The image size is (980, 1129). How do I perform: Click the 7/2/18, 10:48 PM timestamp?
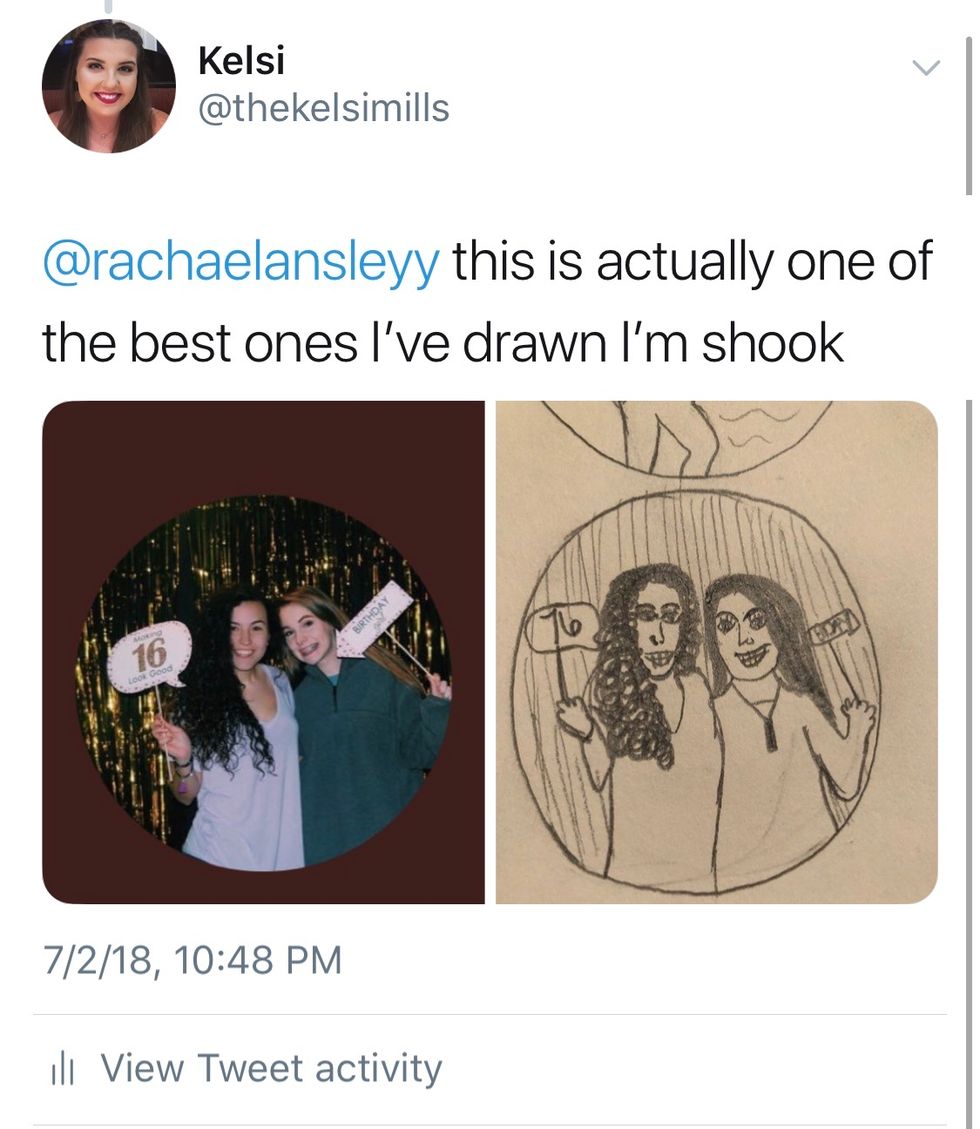pos(191,960)
